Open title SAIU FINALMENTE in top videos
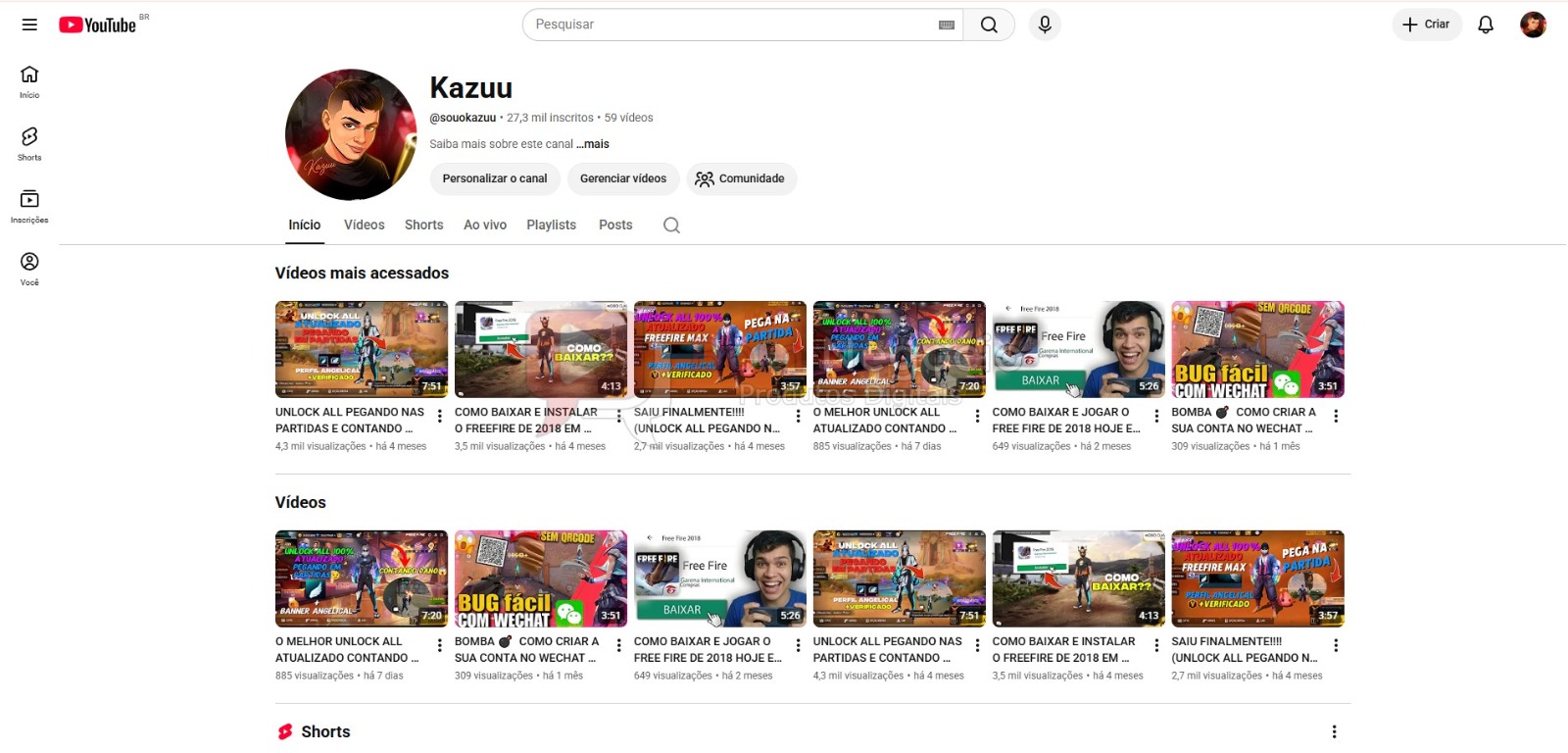Screen dimensions: 1568x753 [708, 420]
